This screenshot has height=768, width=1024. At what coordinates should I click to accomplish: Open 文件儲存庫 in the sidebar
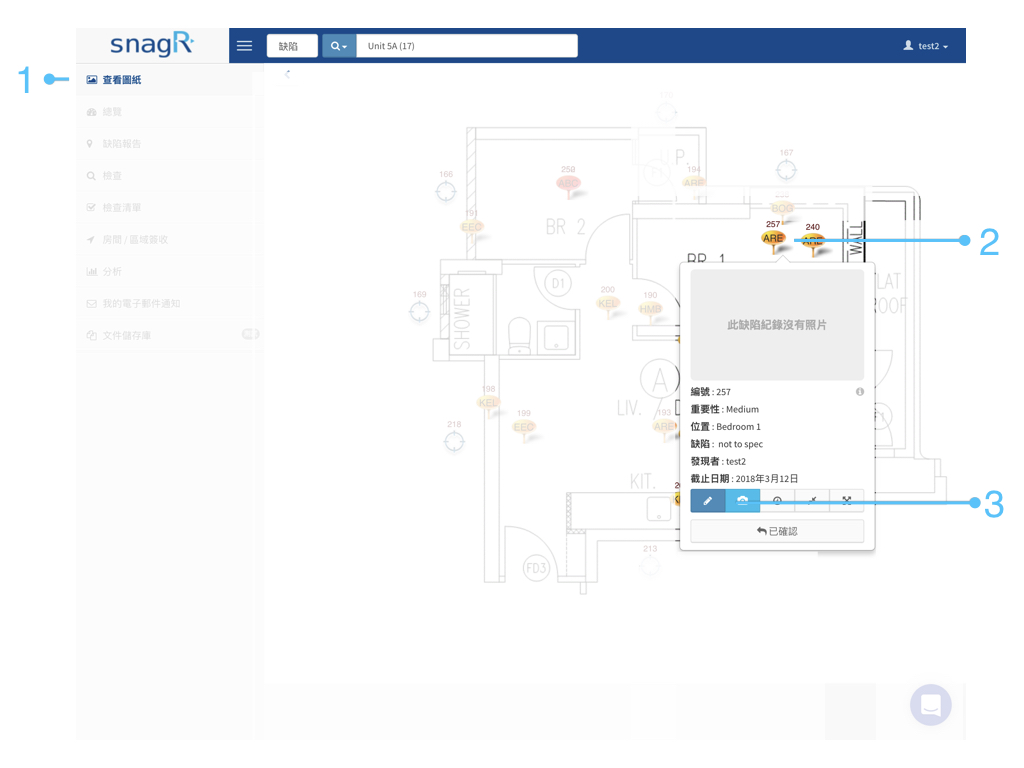[x=165, y=335]
